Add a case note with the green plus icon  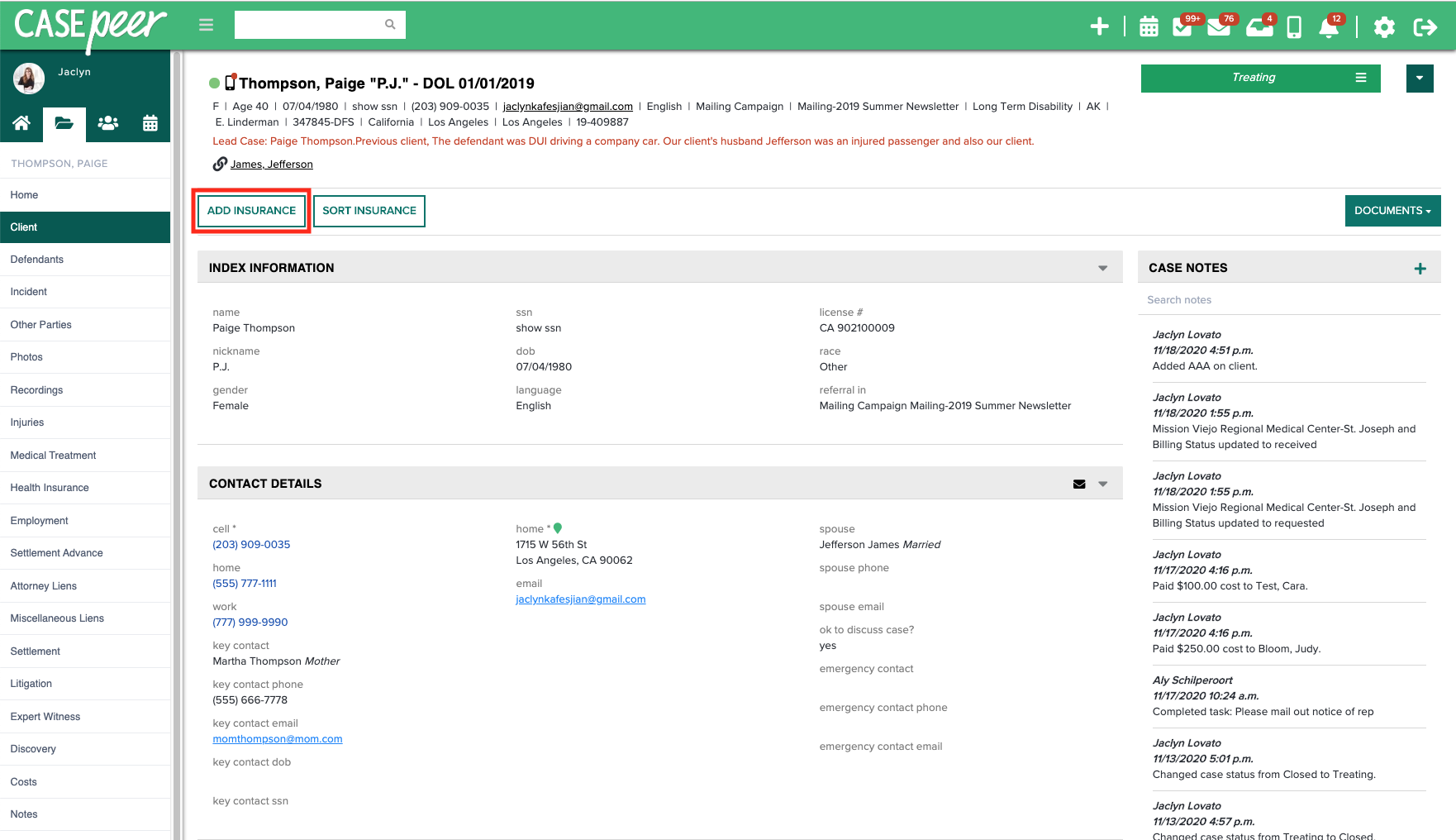(x=1420, y=268)
